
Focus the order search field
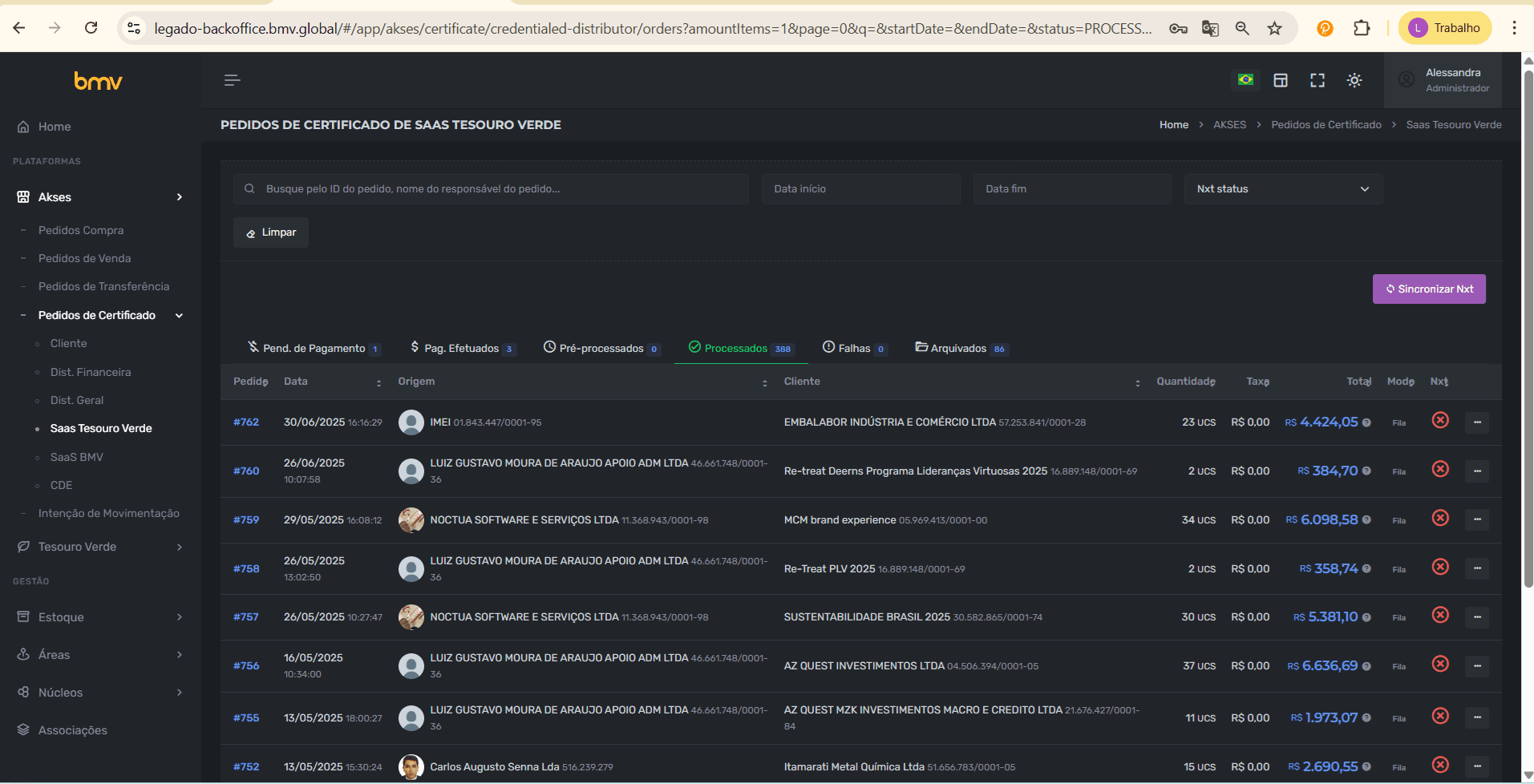[x=491, y=189]
